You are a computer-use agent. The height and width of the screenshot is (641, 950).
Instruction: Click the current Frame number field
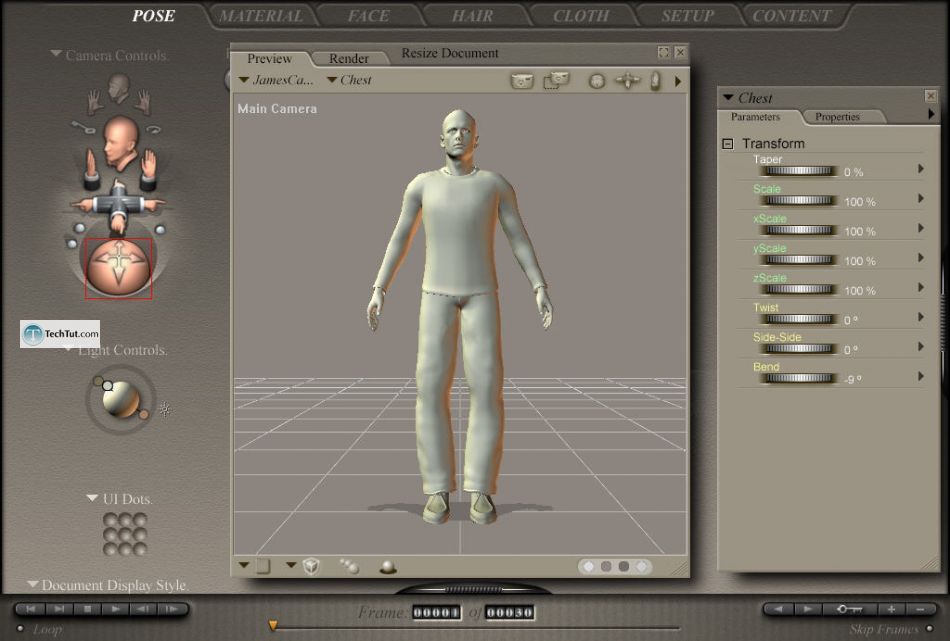435,612
